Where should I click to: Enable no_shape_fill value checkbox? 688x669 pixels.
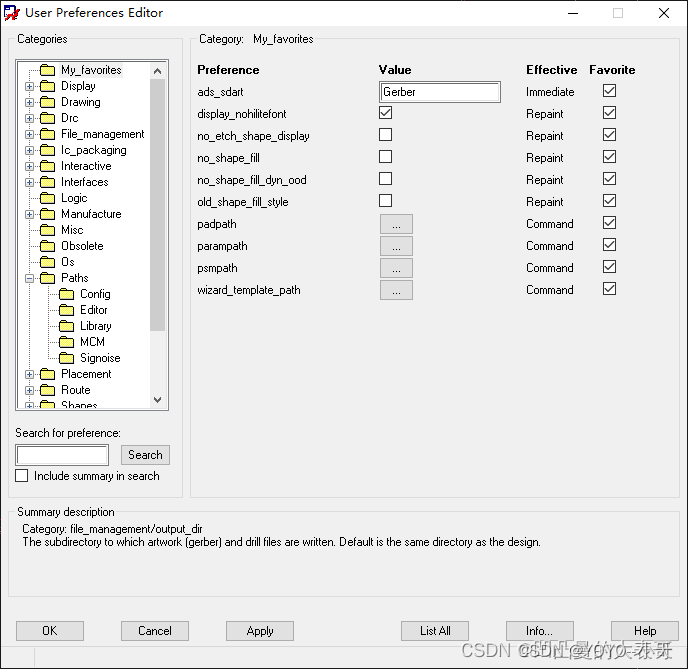tap(386, 157)
